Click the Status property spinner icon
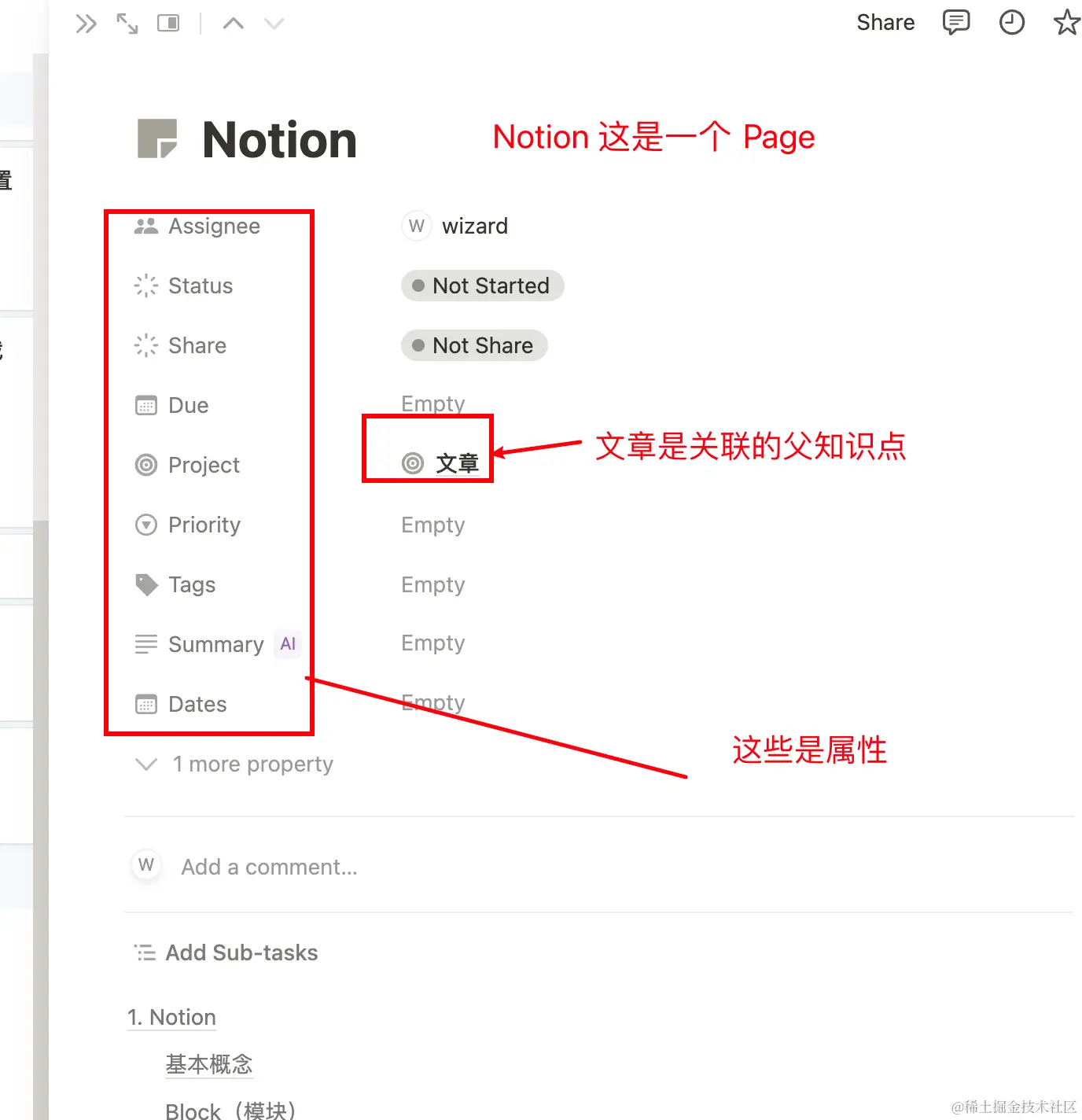 point(146,286)
